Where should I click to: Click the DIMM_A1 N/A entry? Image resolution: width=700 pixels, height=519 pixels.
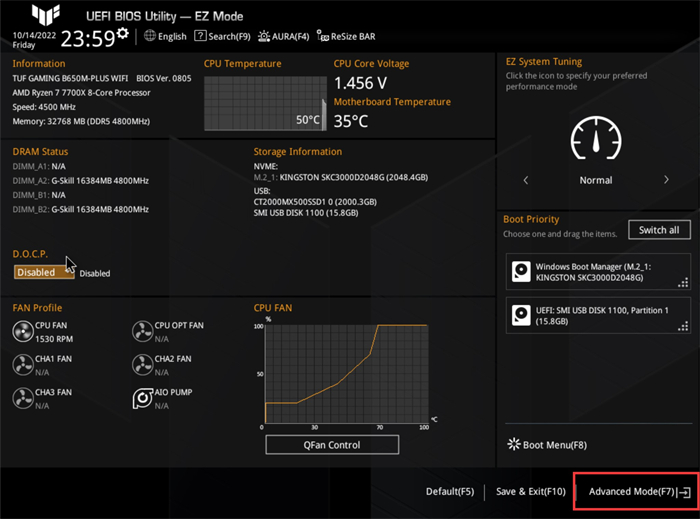pyautogui.click(x=39, y=166)
